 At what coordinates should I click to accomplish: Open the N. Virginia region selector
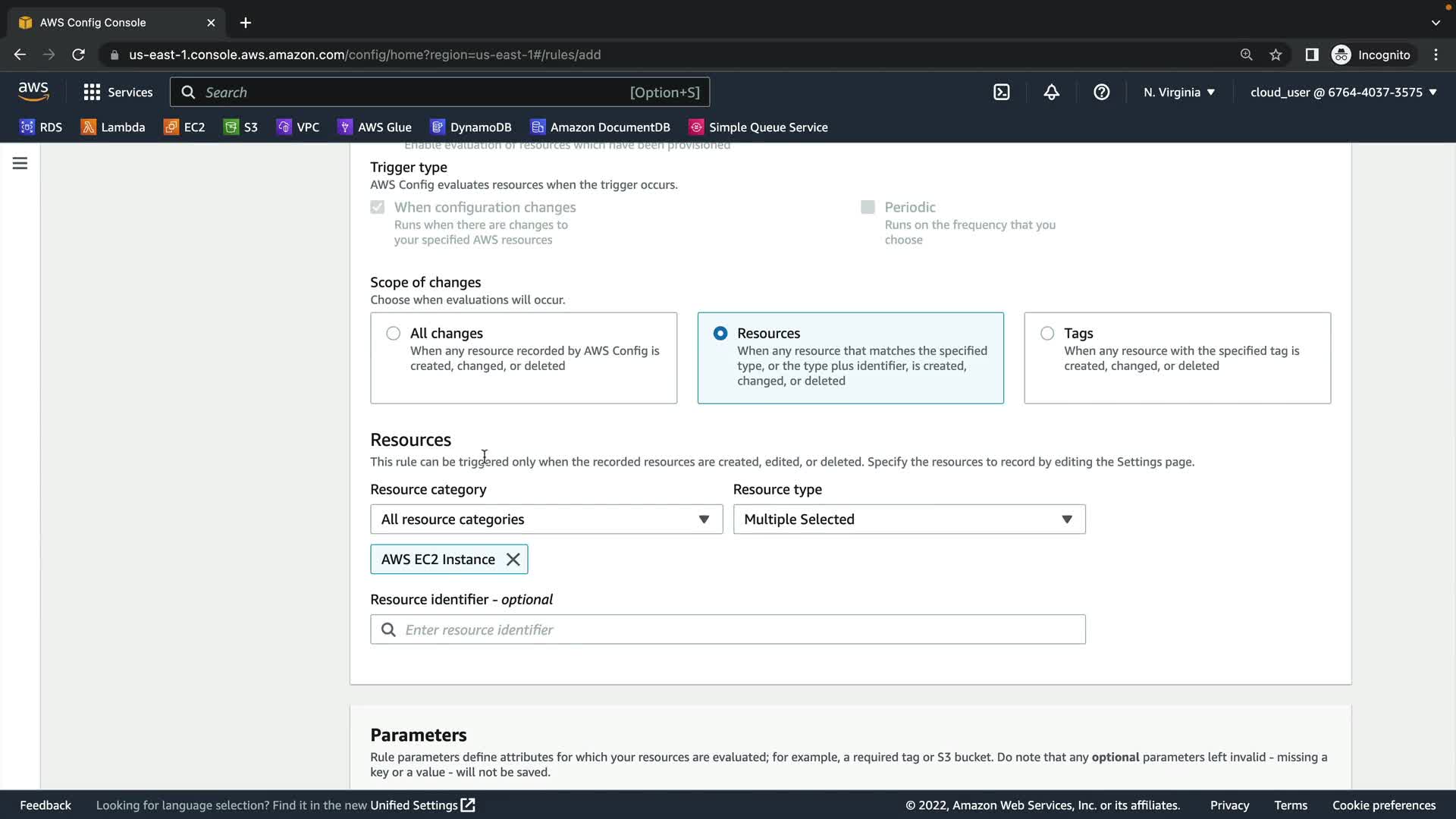point(1178,92)
